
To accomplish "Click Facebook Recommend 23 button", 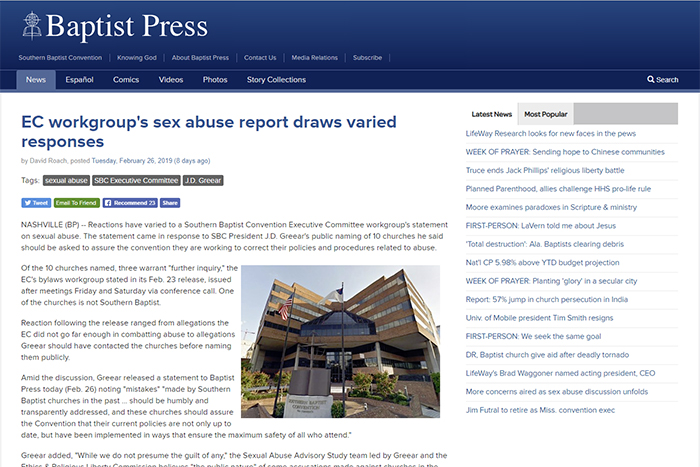I will (x=130, y=203).
